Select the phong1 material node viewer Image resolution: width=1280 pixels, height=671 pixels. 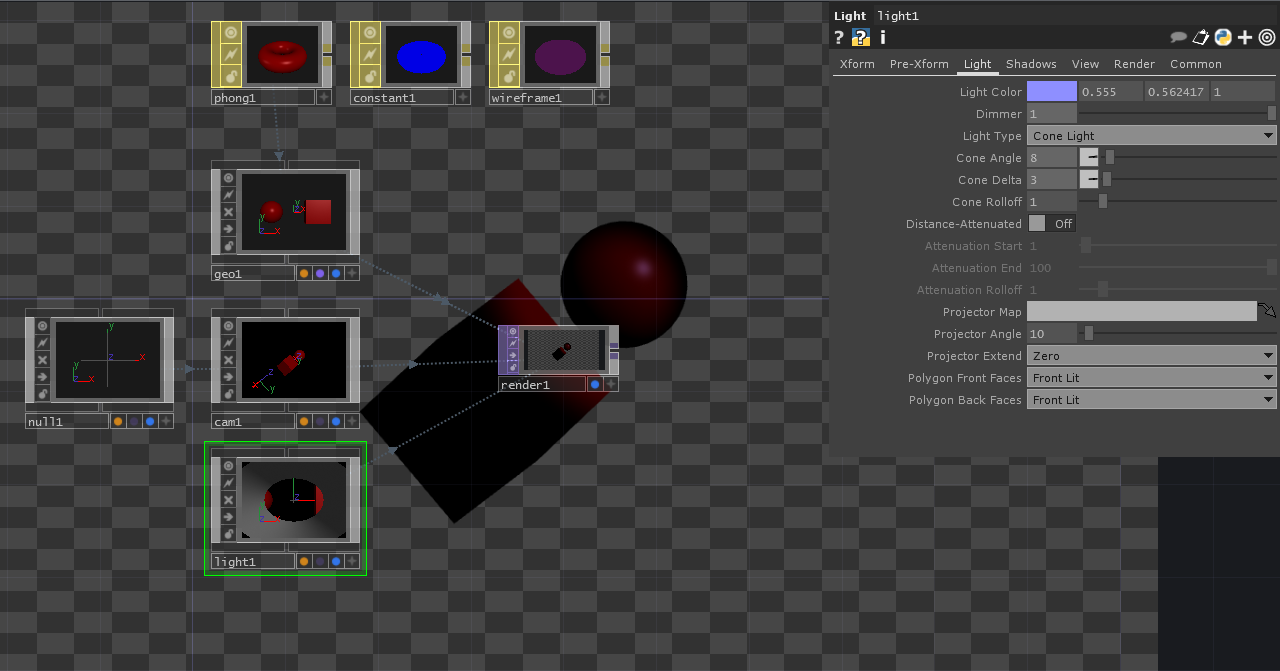[281, 55]
